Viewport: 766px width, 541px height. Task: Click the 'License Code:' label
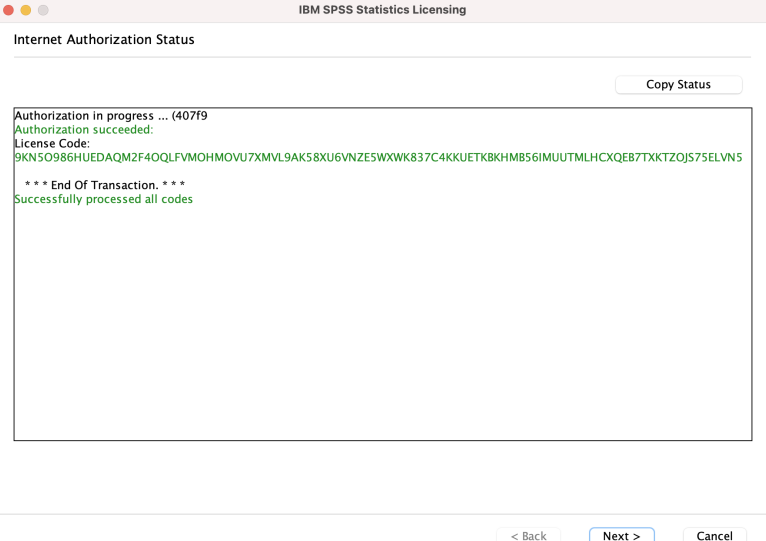point(52,144)
